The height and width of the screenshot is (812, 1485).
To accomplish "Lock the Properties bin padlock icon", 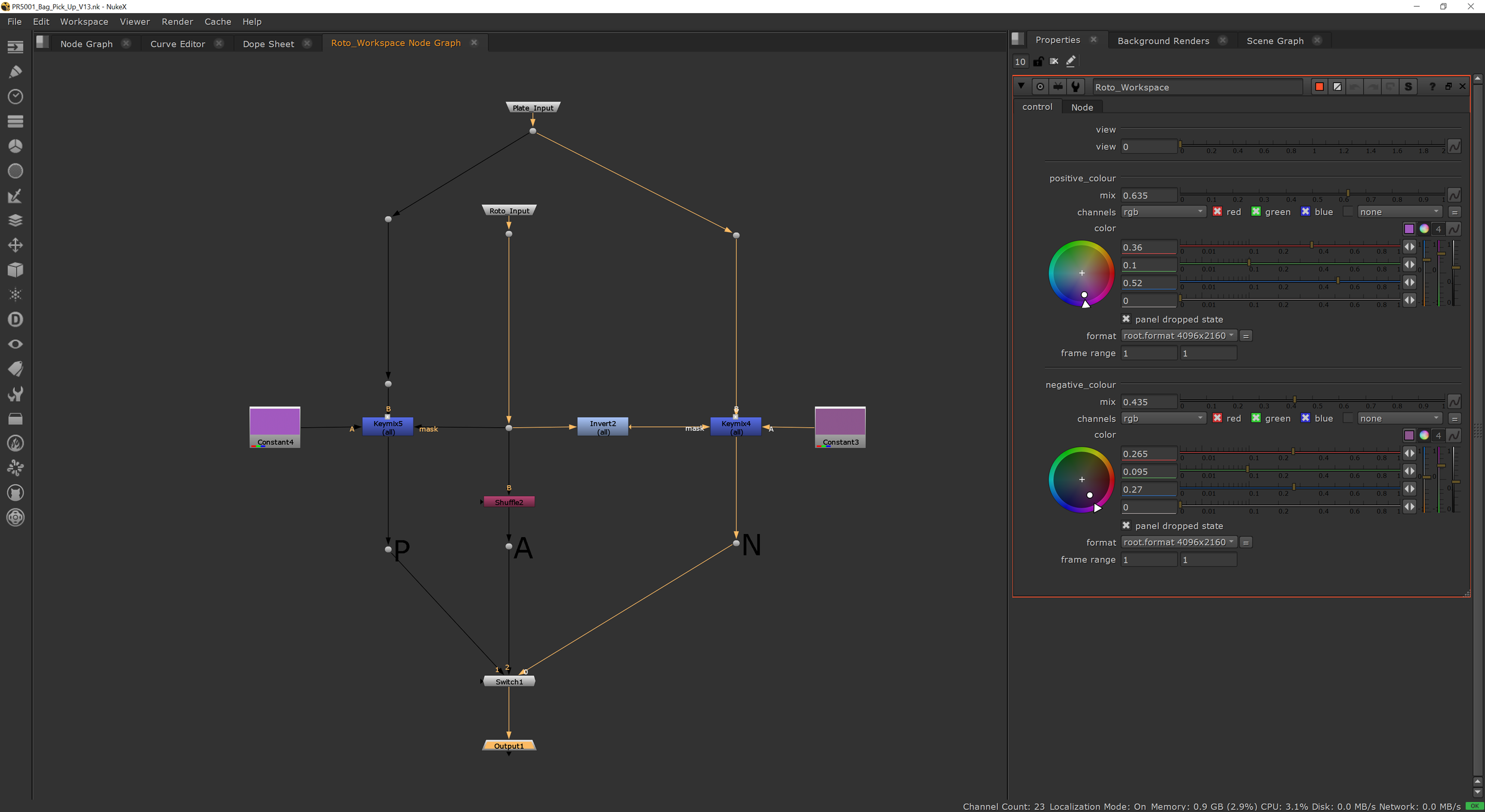I will click(1038, 61).
